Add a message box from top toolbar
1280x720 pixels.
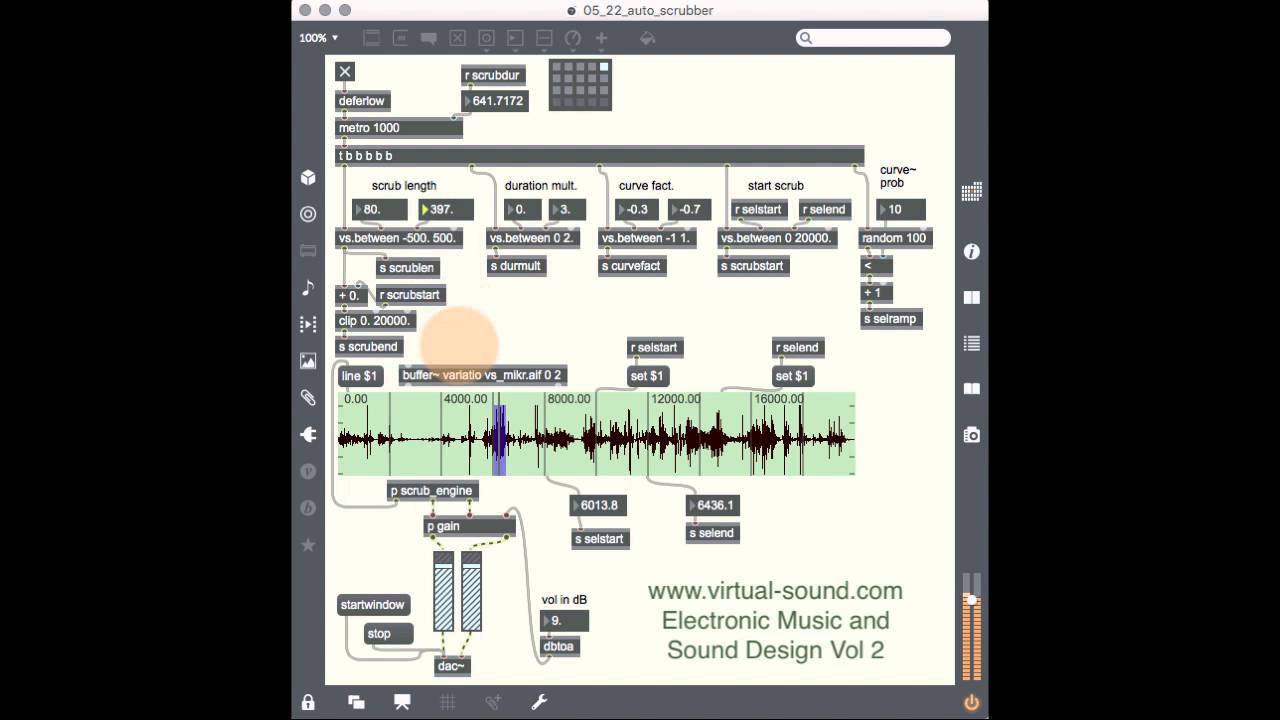400,38
